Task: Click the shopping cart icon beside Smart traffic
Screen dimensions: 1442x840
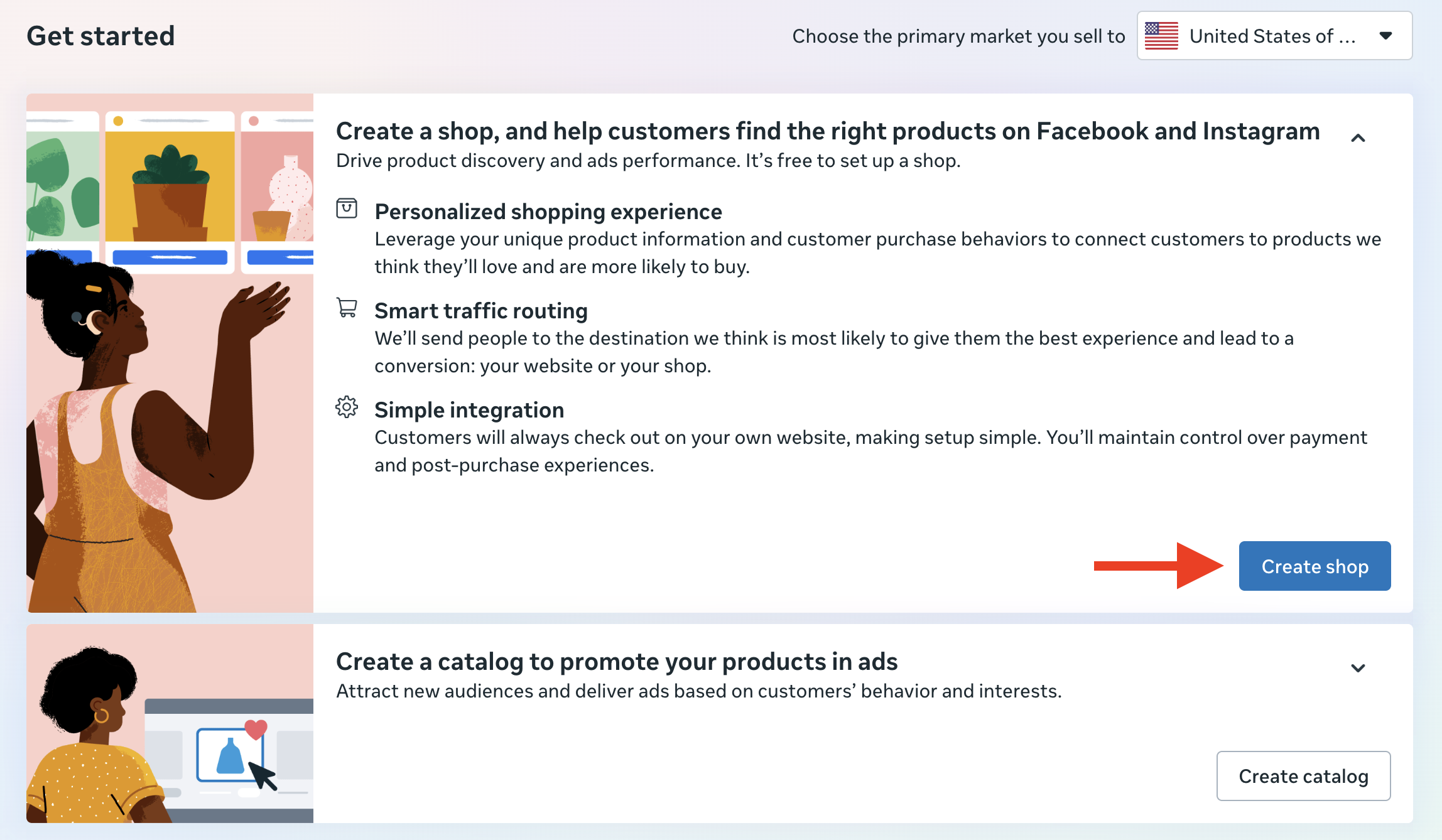Action: [x=347, y=308]
